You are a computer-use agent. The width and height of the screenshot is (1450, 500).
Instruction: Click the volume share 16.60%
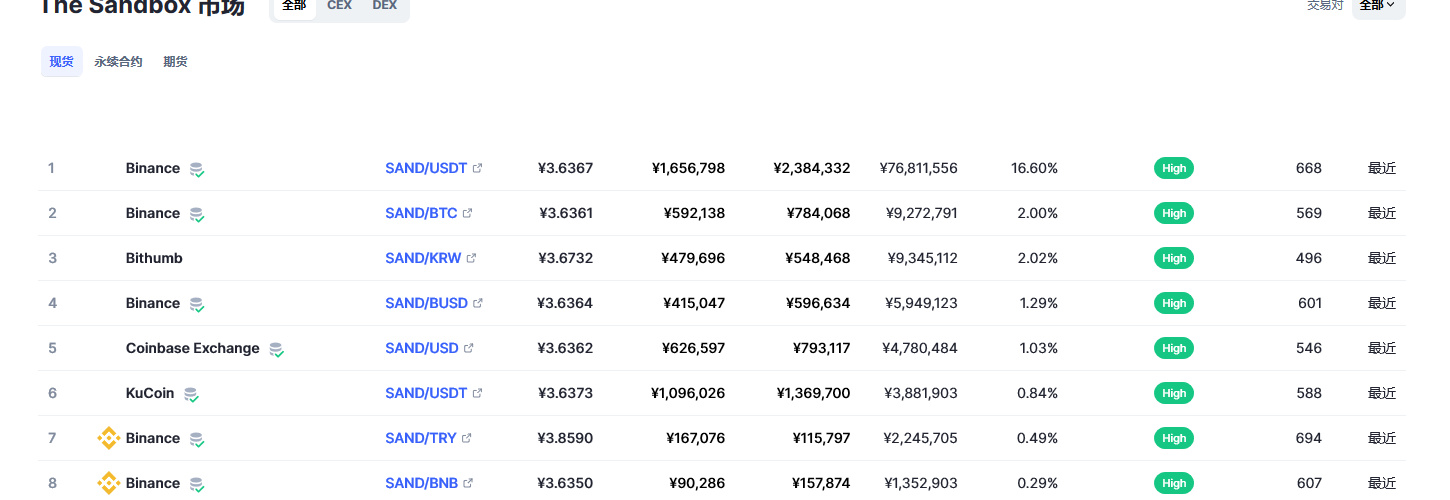pyautogui.click(x=1034, y=168)
